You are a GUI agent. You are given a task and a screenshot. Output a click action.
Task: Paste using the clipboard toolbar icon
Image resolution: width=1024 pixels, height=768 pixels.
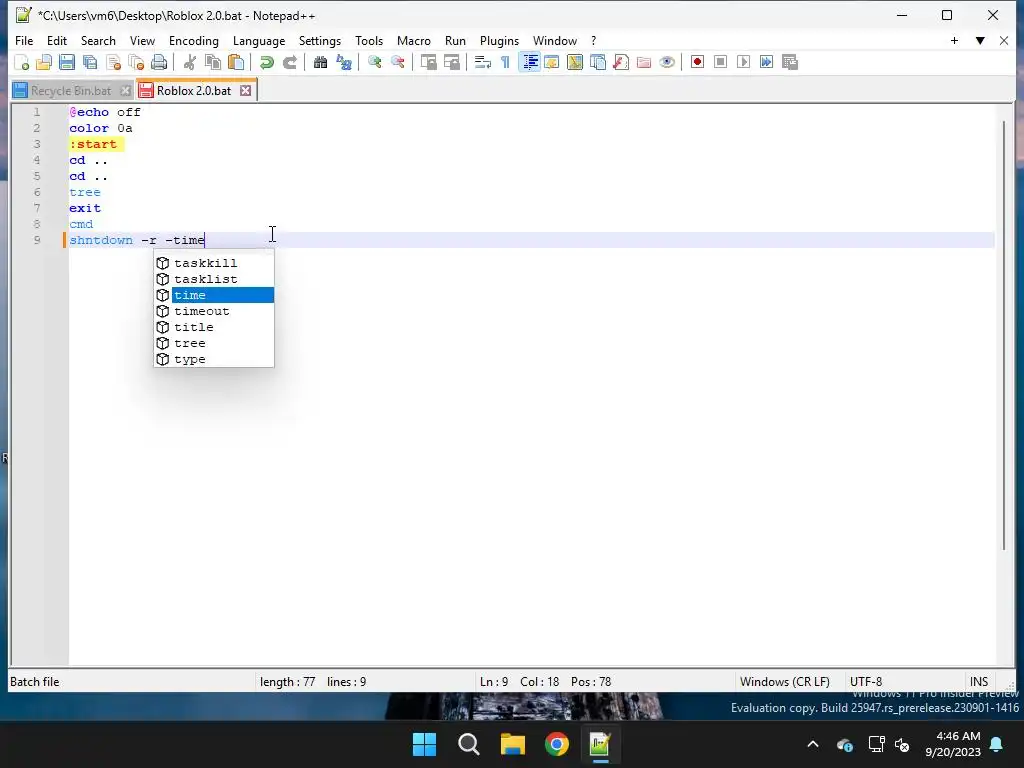236,62
